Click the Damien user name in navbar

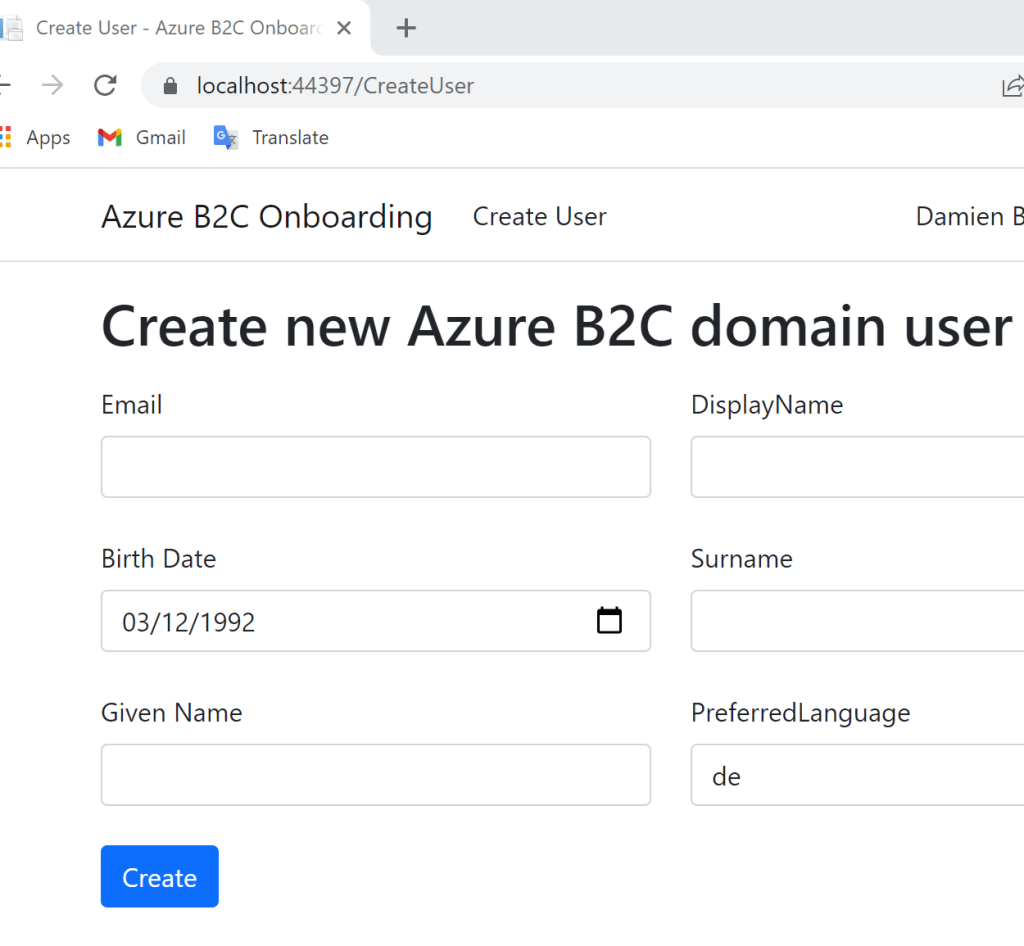click(x=968, y=217)
